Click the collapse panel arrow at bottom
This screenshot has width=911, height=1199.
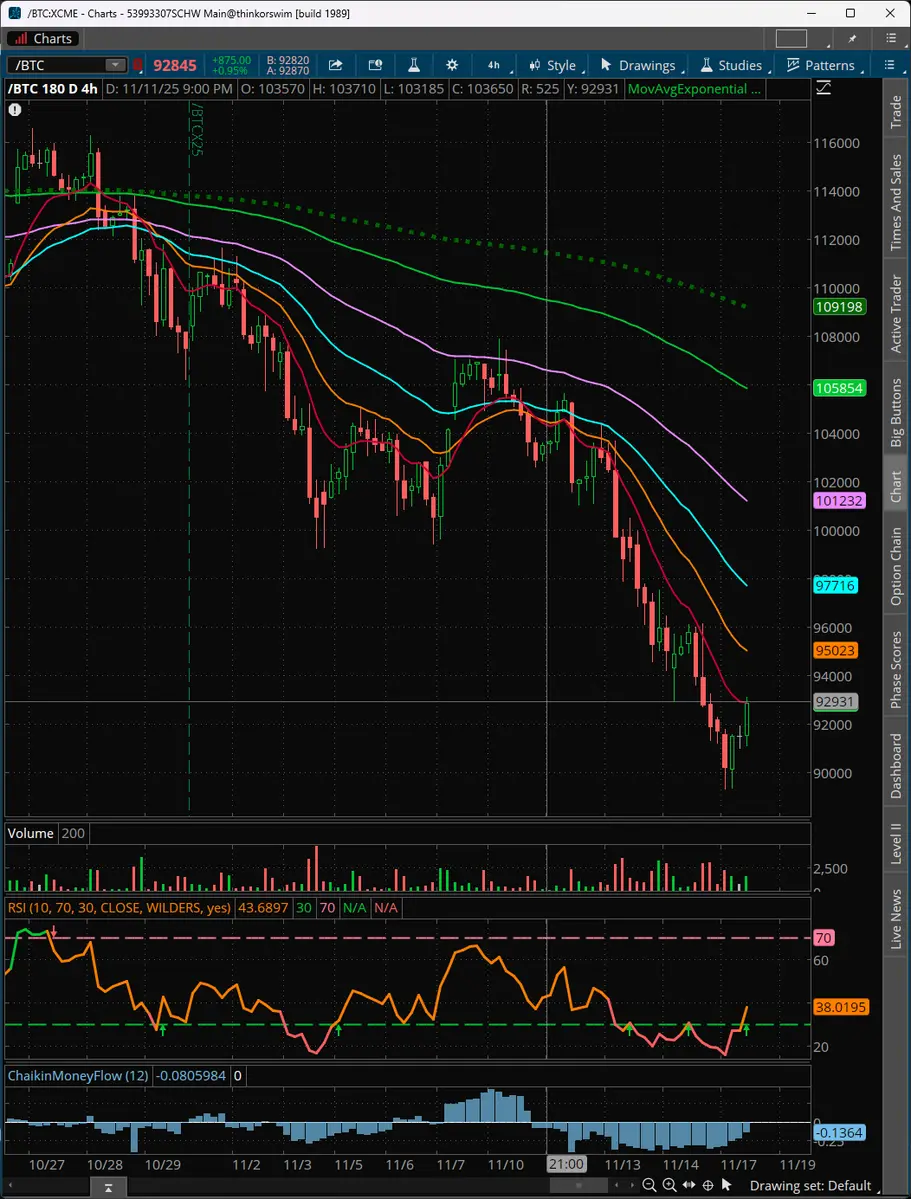109,1188
